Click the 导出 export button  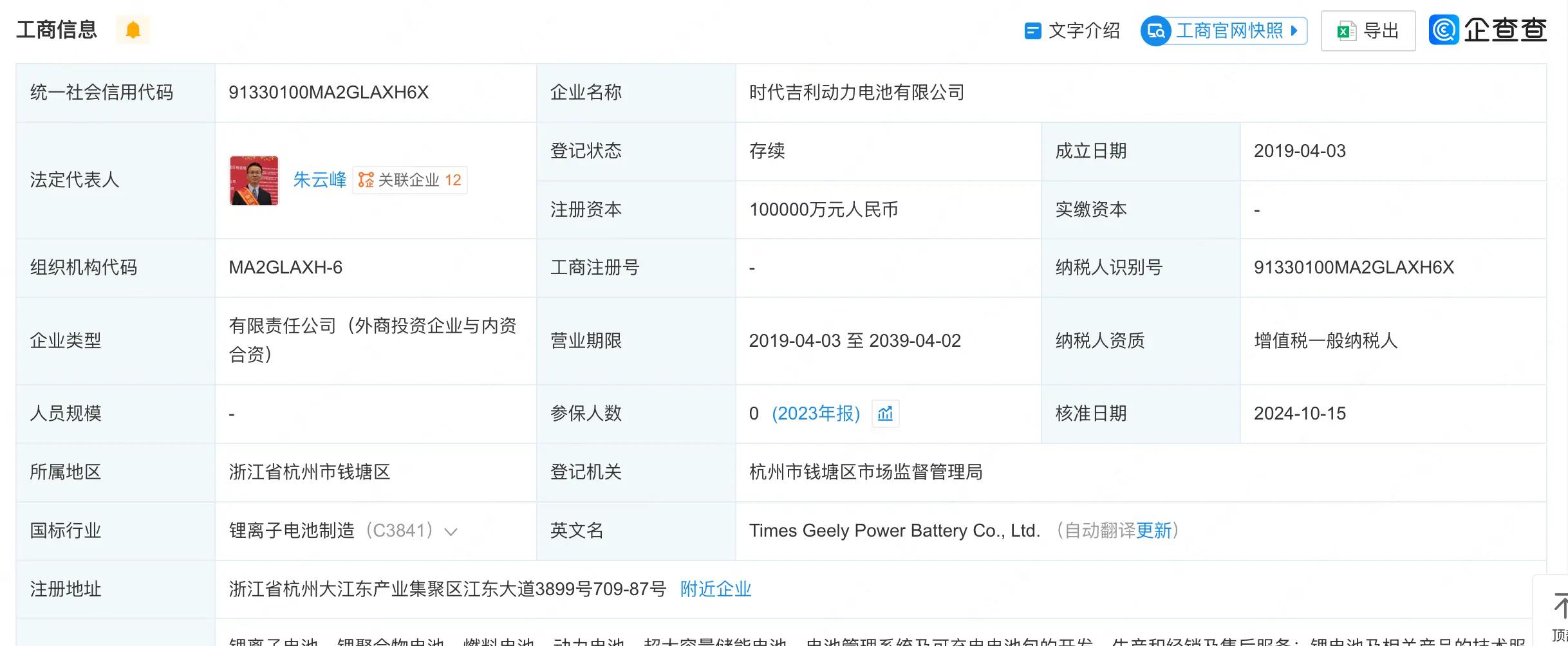[x=1368, y=31]
